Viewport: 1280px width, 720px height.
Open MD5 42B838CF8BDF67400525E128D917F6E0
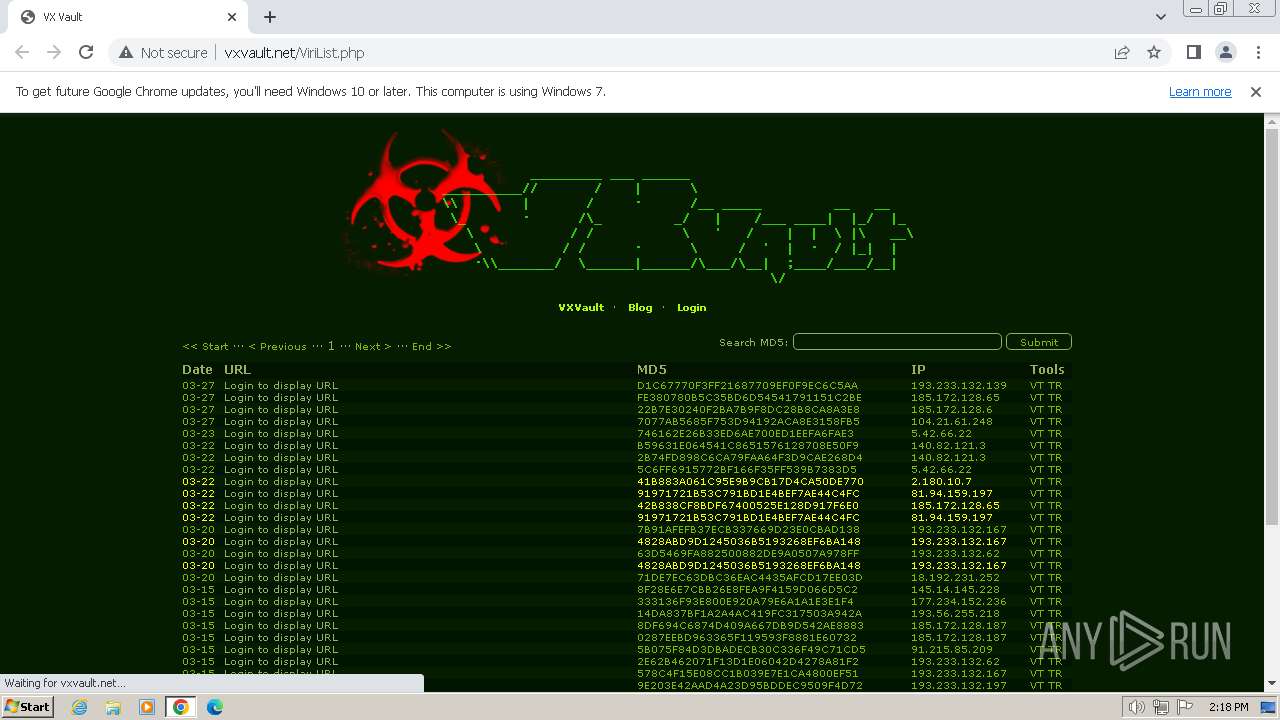click(x=748, y=505)
